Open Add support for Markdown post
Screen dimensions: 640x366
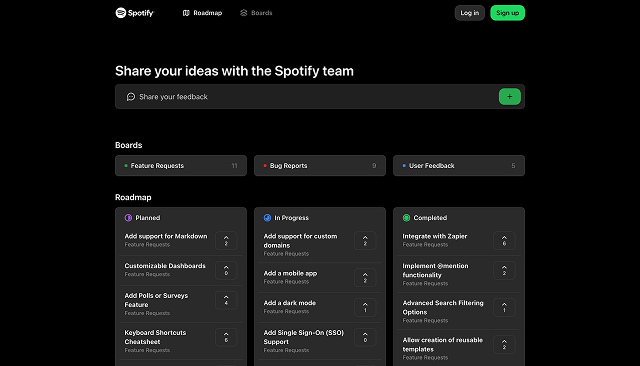tap(166, 236)
